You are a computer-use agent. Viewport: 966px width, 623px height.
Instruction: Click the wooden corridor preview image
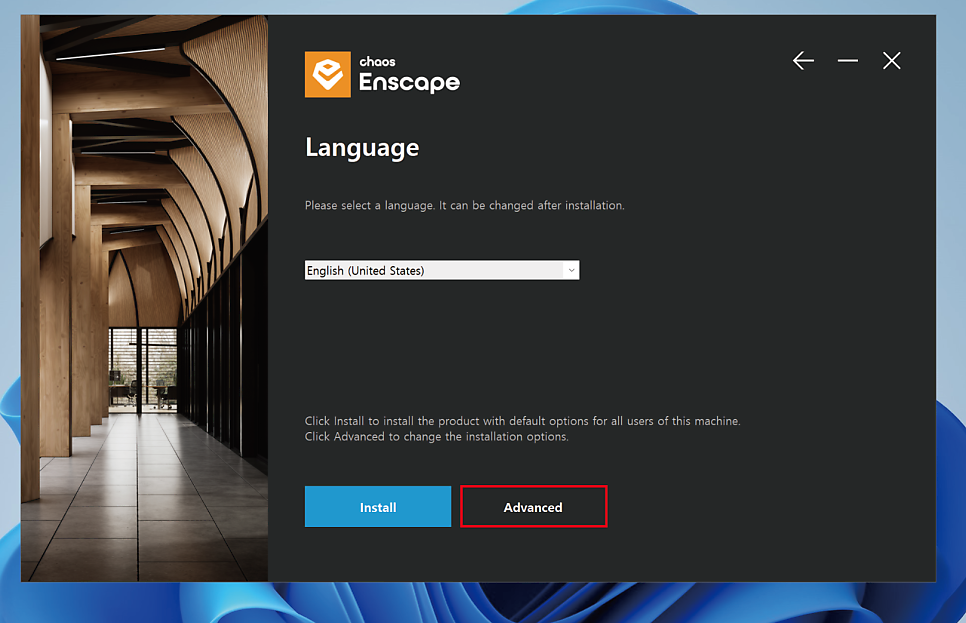pos(144,298)
